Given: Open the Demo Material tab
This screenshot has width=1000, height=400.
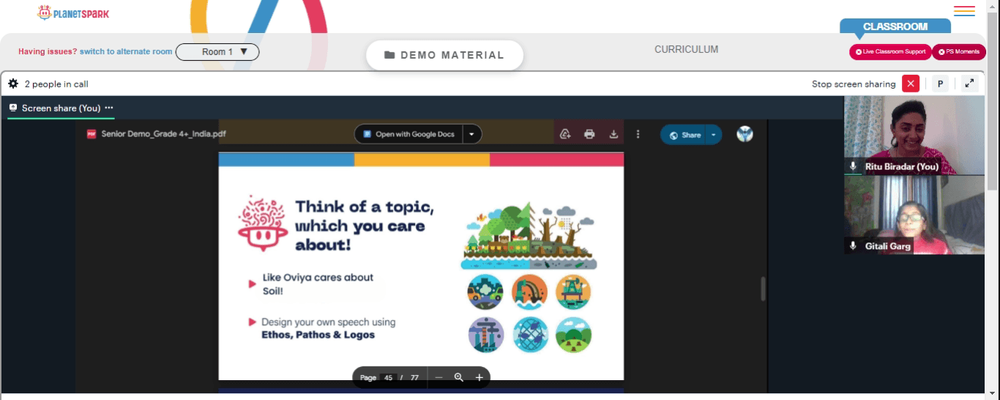Looking at the screenshot, I should coord(445,55).
